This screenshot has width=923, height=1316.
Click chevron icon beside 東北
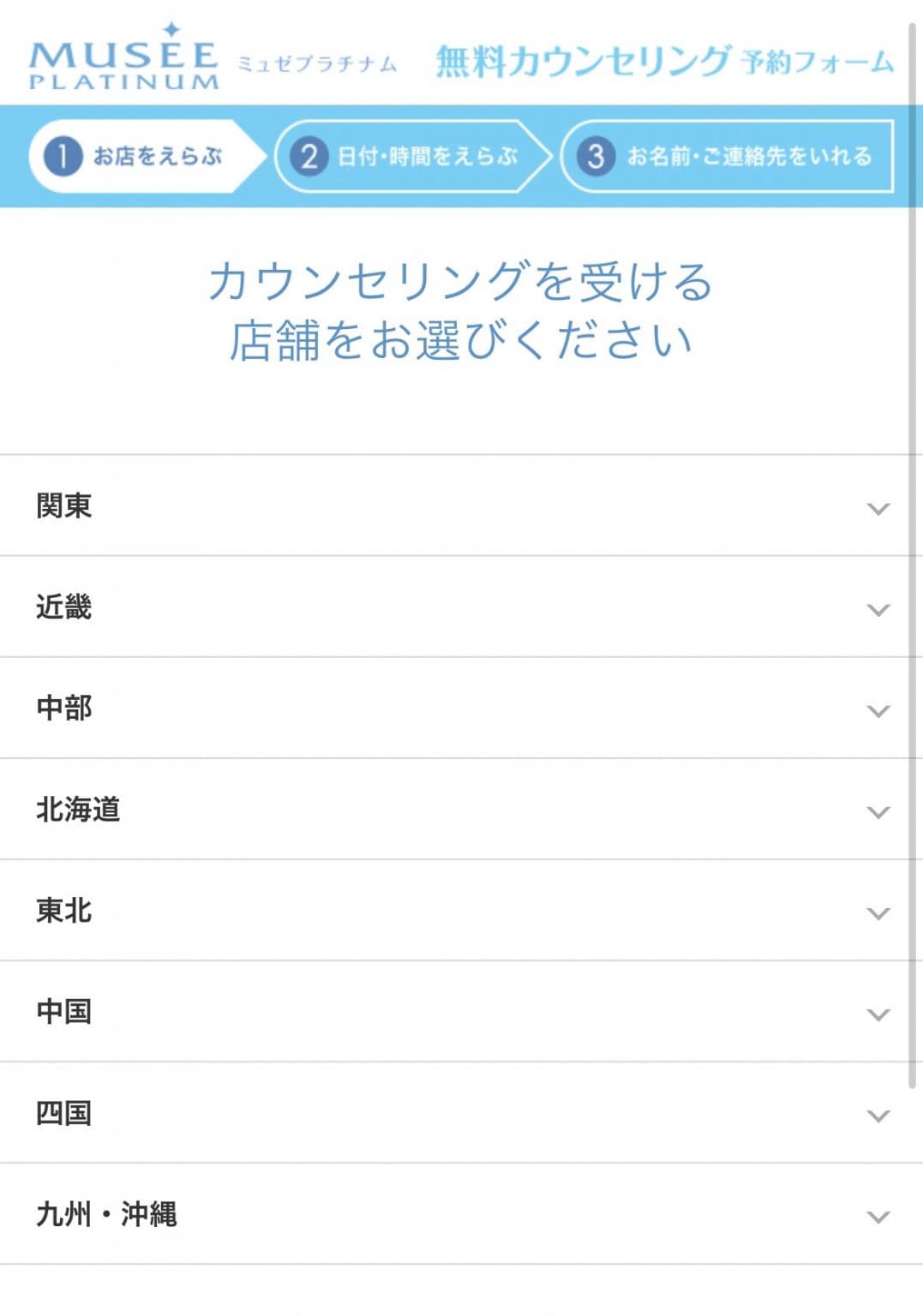coord(878,913)
